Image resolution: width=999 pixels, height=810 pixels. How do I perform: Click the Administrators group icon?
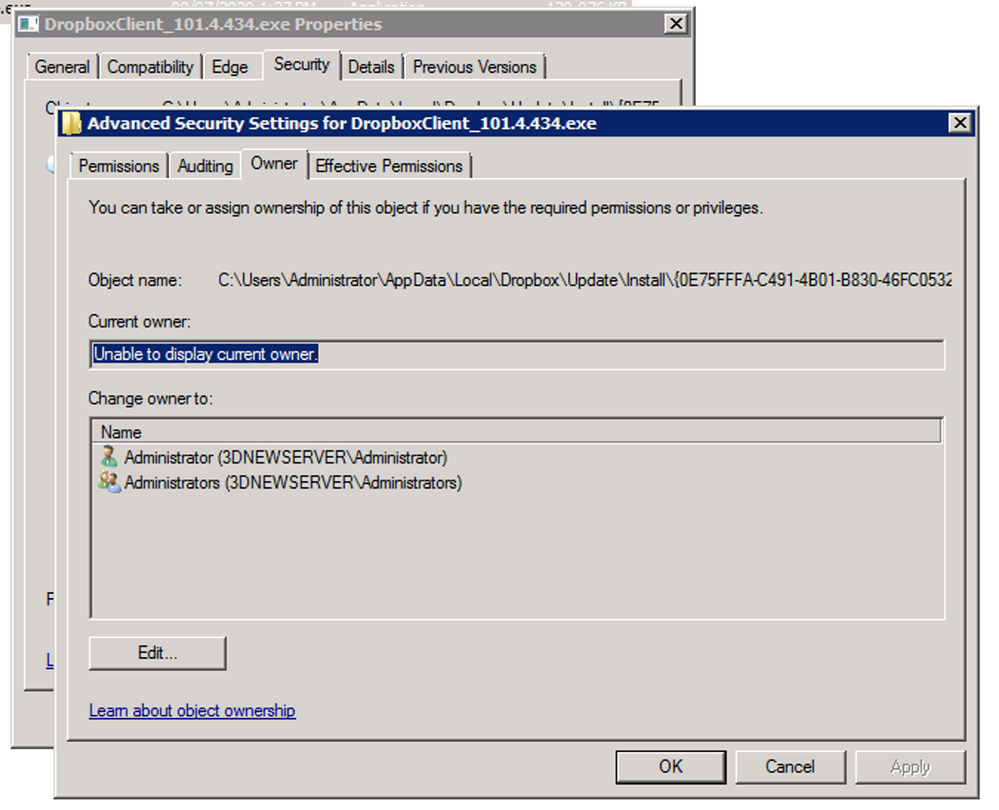(x=109, y=482)
